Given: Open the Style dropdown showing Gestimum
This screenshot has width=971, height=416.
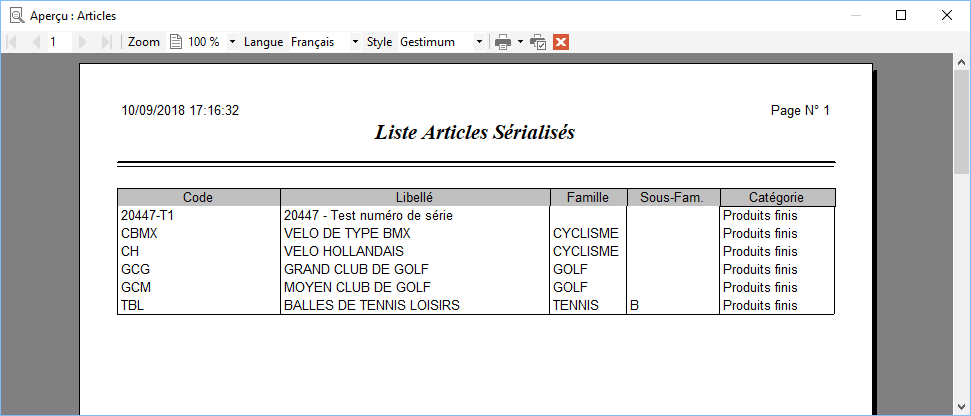Looking at the screenshot, I should [479, 42].
